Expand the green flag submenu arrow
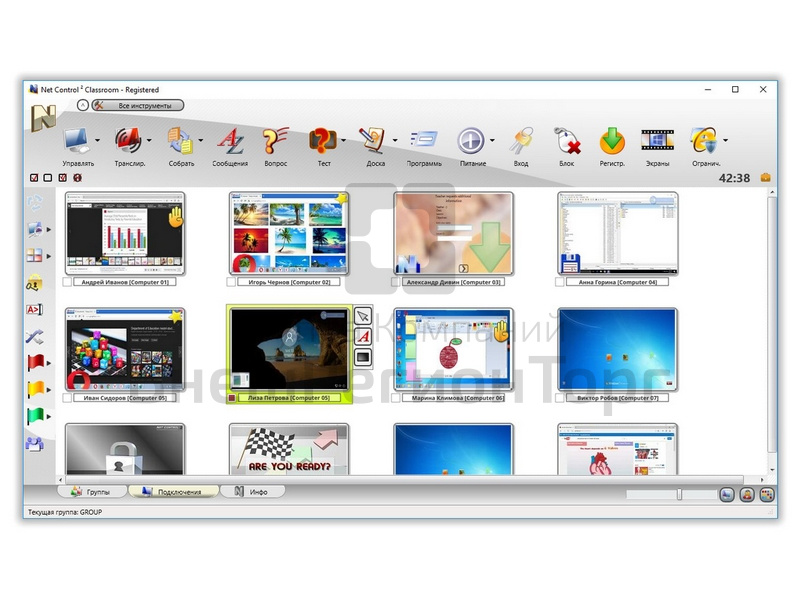 [49, 417]
